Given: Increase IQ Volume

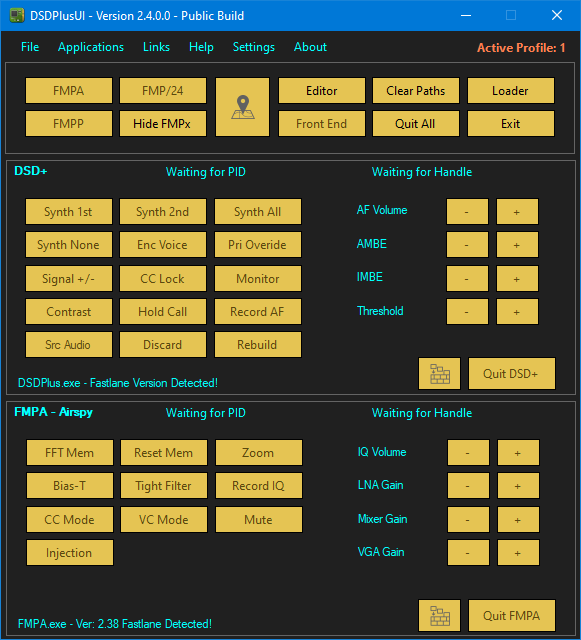Looking at the screenshot, I should click(x=518, y=452).
